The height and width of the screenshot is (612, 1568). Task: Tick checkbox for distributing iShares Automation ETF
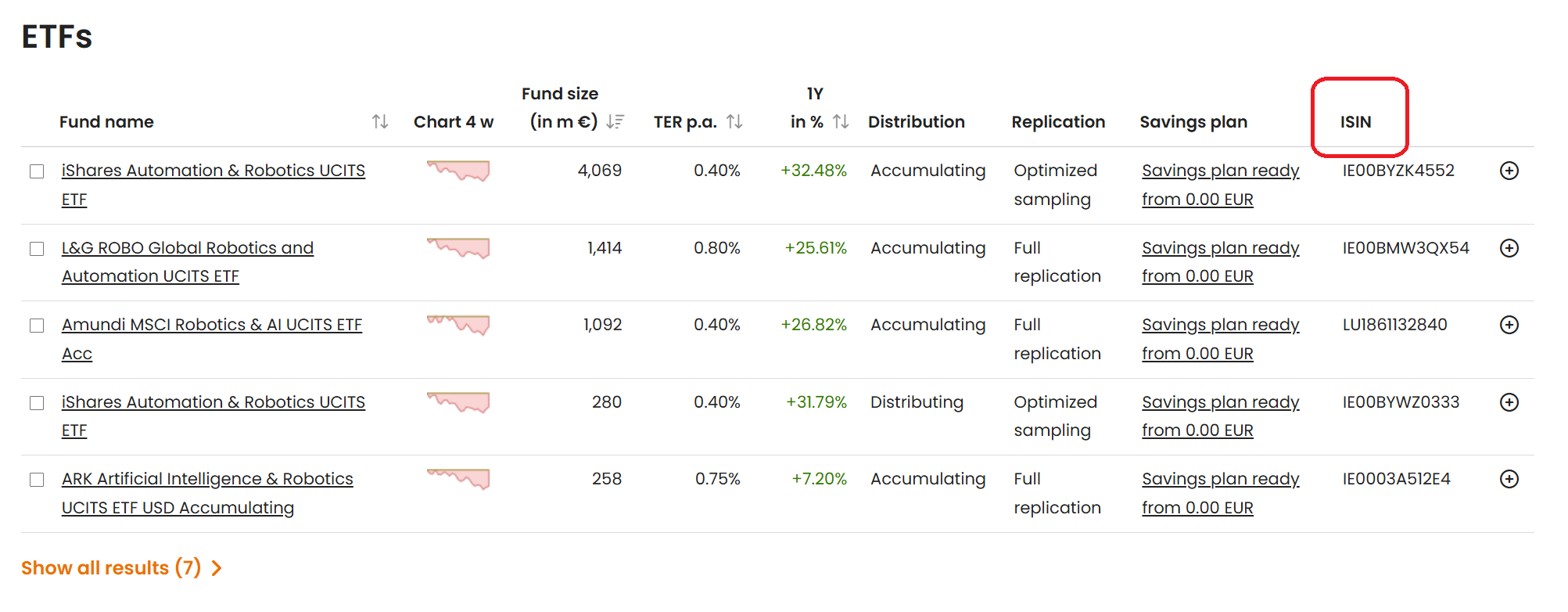[37, 403]
